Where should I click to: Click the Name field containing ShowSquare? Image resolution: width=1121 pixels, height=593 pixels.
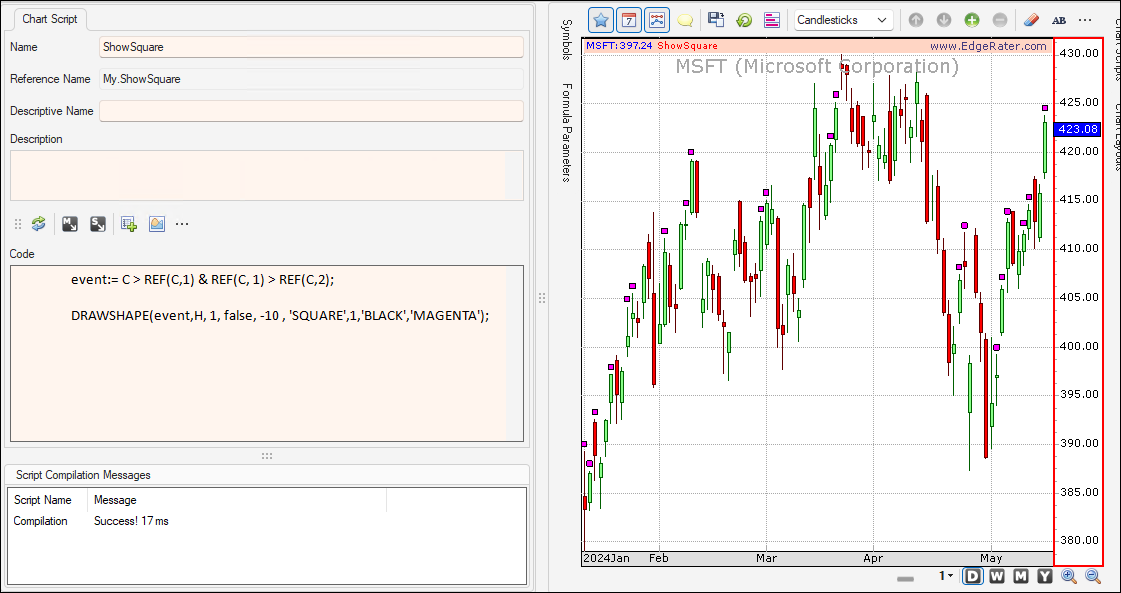click(x=311, y=47)
